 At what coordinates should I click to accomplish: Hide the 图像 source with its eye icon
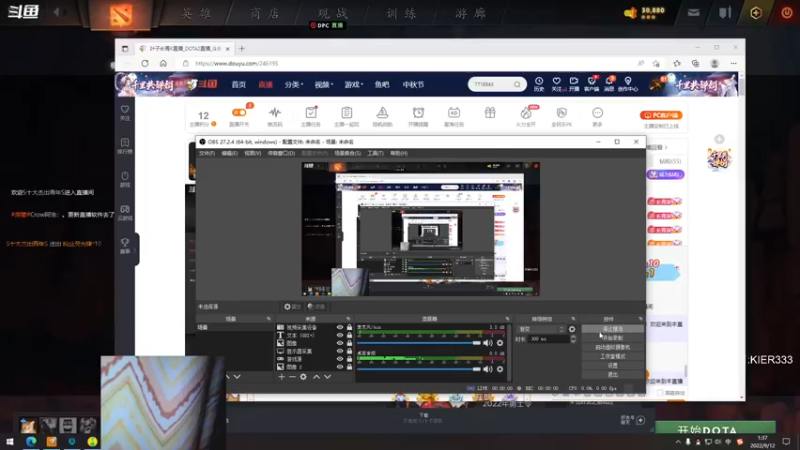point(340,343)
